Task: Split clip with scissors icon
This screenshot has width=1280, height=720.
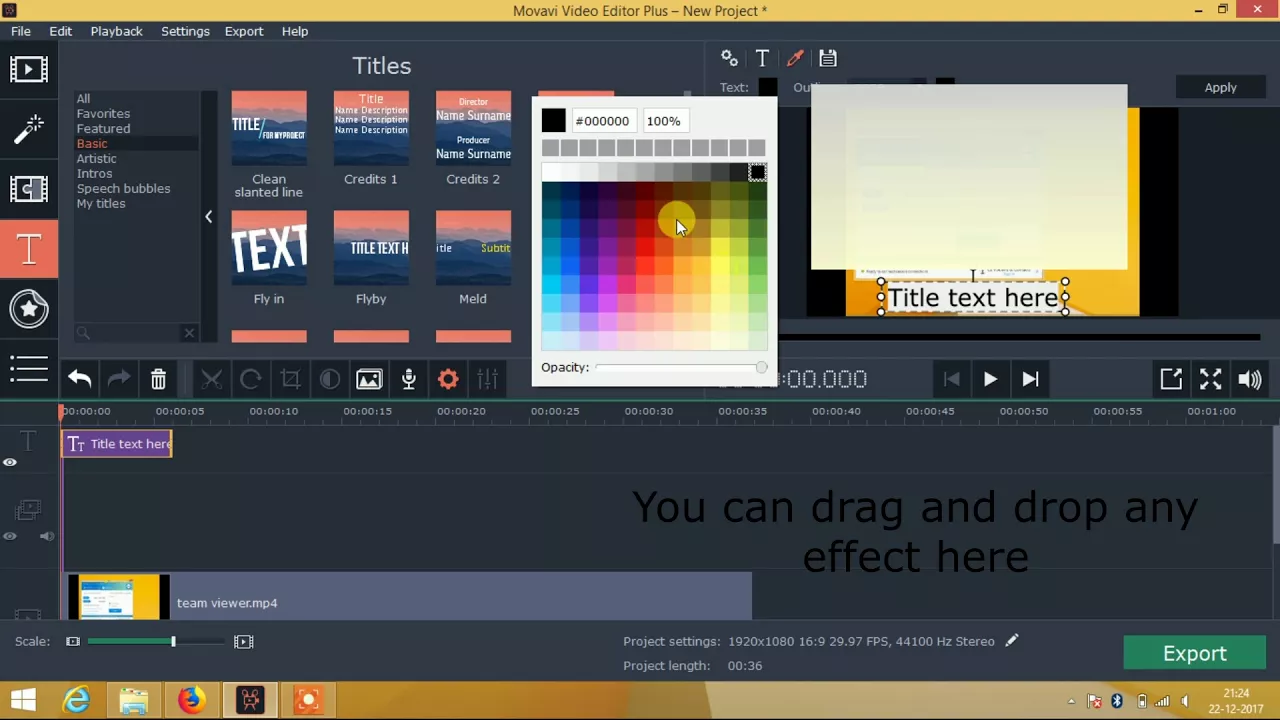Action: [x=211, y=379]
